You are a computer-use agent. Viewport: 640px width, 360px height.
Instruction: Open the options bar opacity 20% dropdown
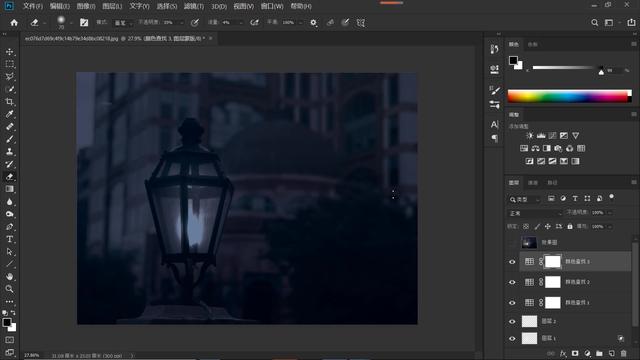[182, 23]
